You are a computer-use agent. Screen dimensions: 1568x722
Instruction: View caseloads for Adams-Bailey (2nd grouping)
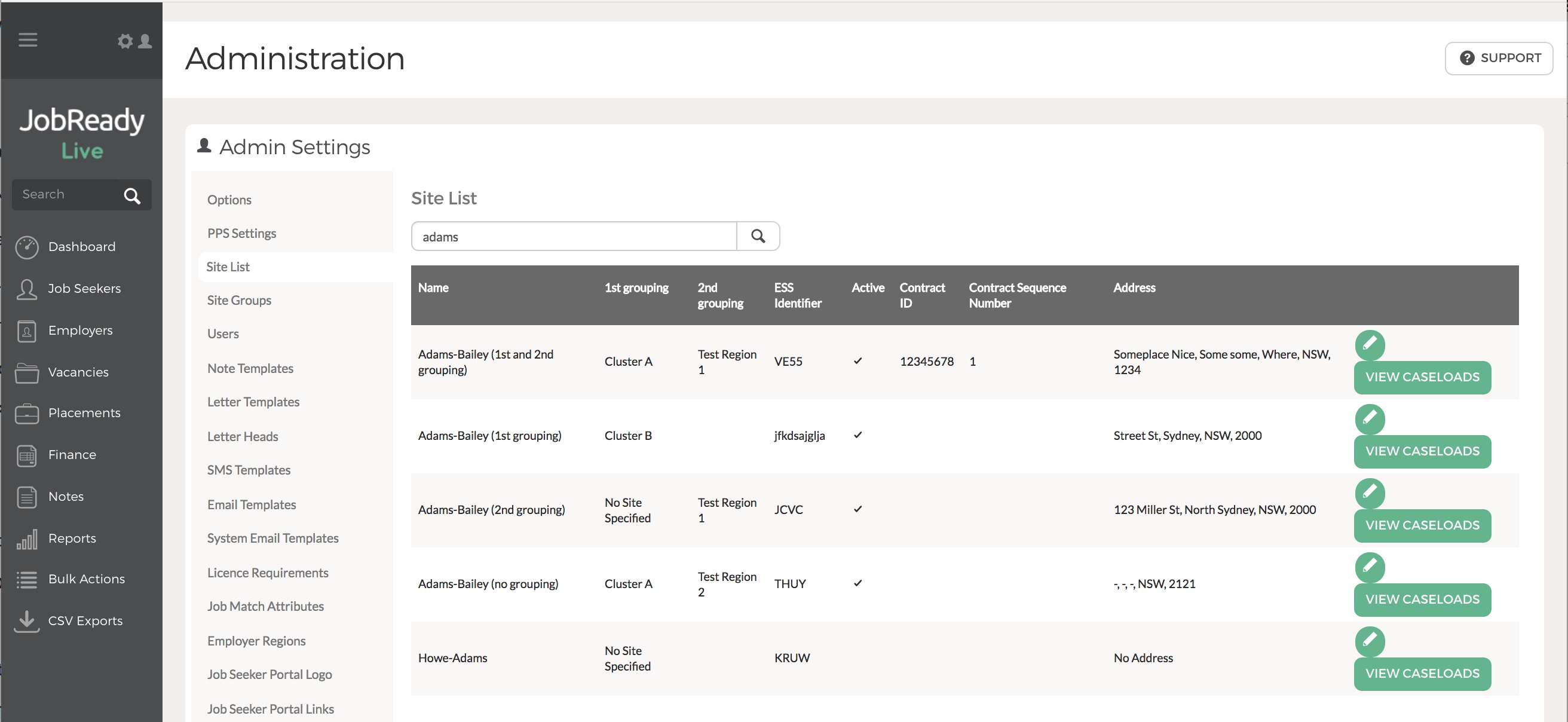point(1422,525)
